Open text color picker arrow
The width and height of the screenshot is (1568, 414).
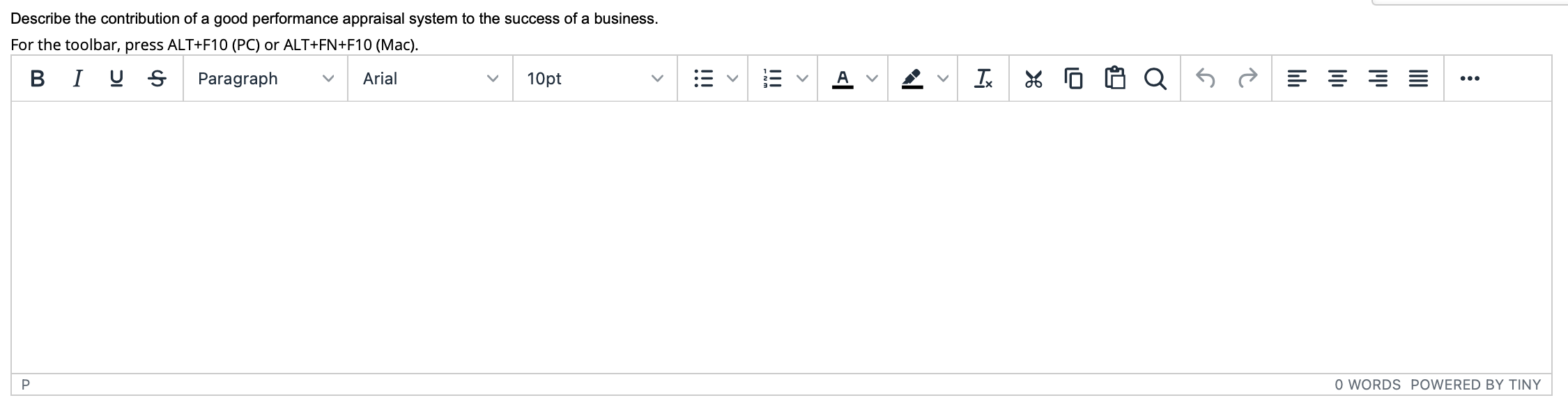[872, 79]
